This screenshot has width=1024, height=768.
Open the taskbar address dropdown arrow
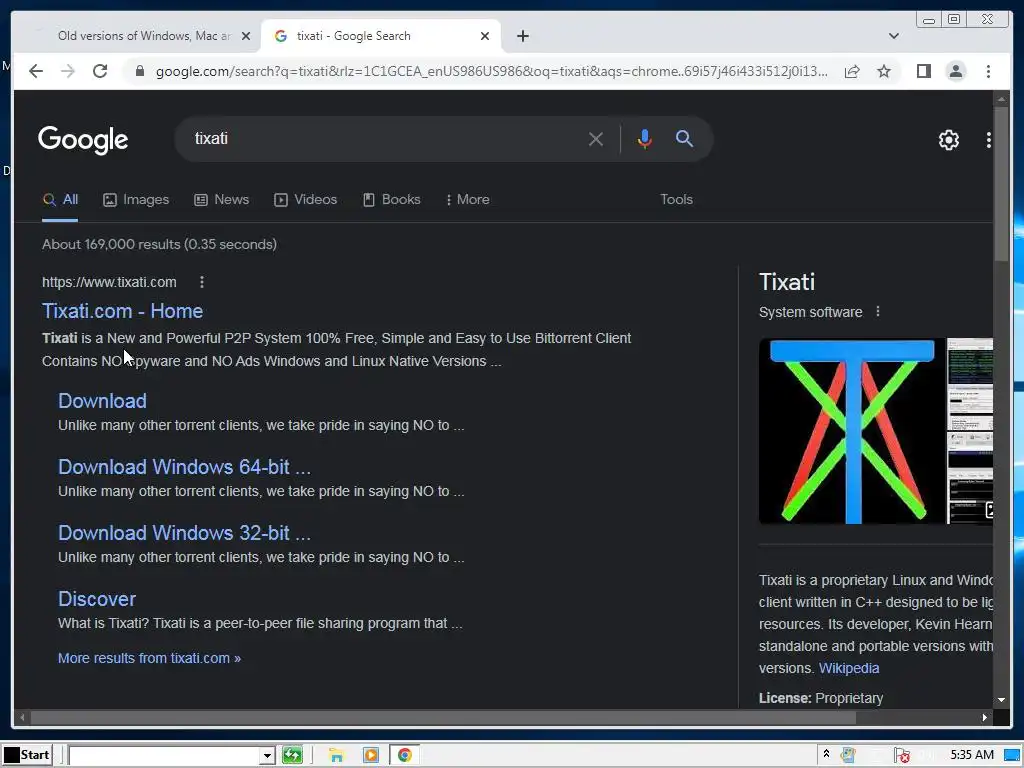(266, 756)
